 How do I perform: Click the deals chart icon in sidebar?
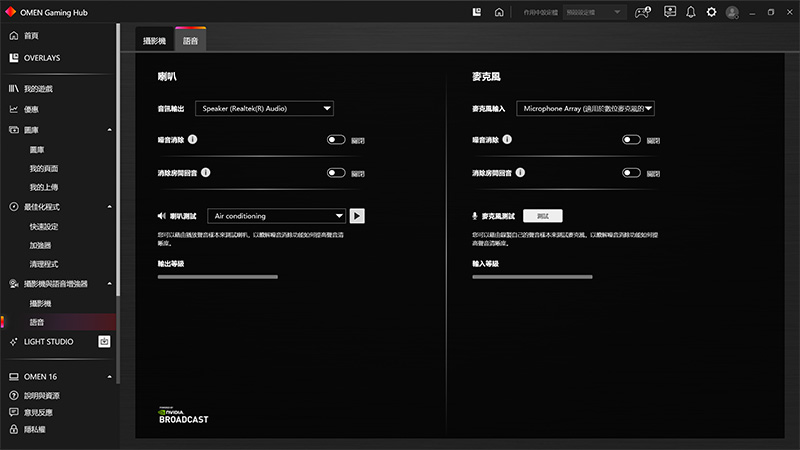(14, 109)
